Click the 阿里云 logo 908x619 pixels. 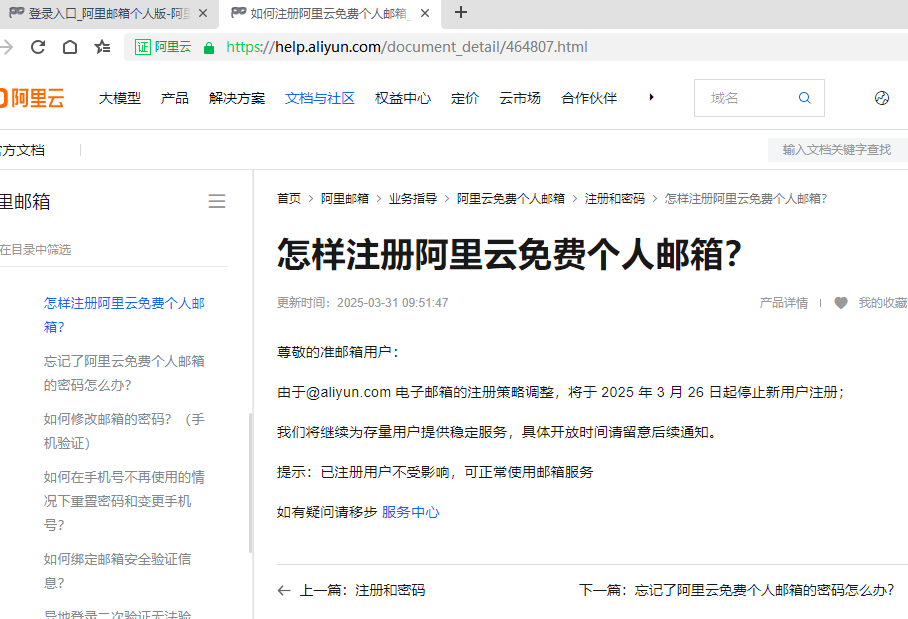32,98
